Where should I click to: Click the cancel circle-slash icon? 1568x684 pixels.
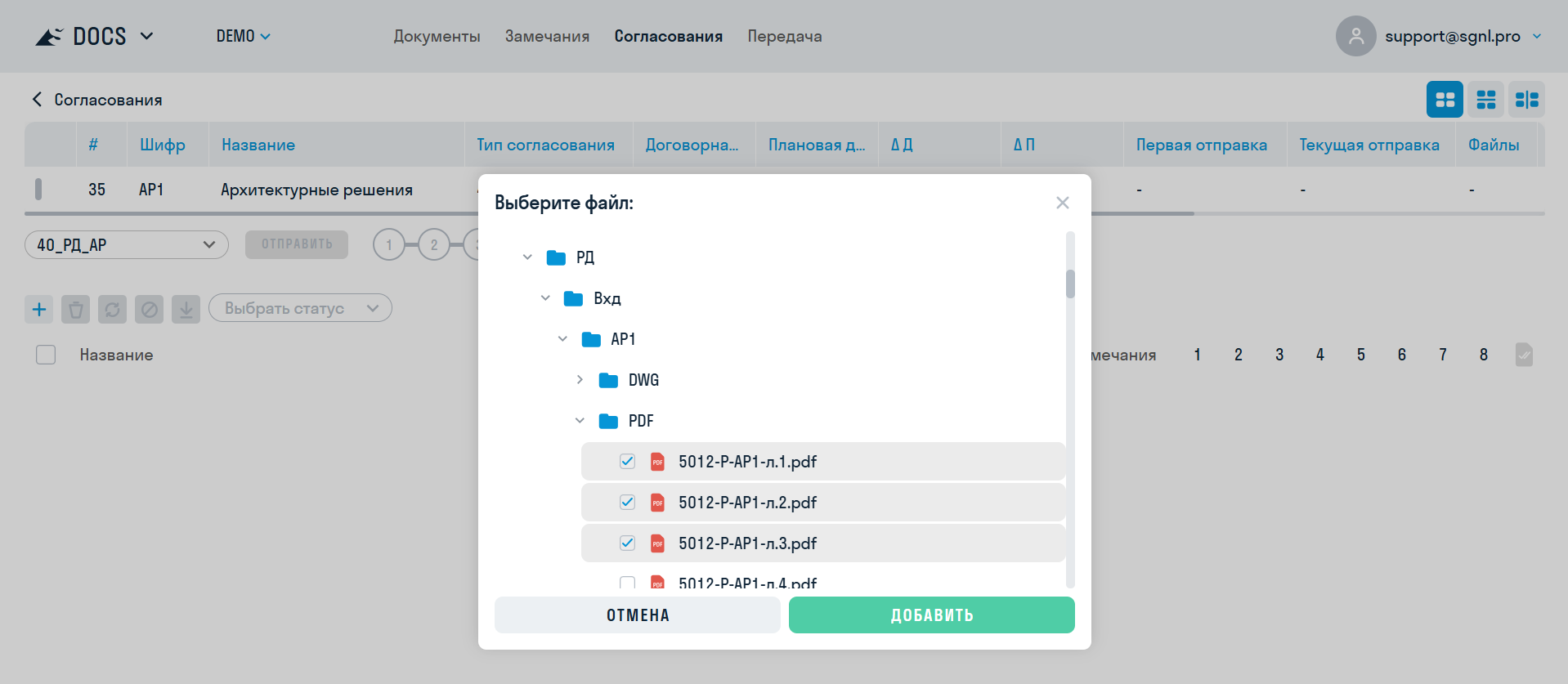149,309
